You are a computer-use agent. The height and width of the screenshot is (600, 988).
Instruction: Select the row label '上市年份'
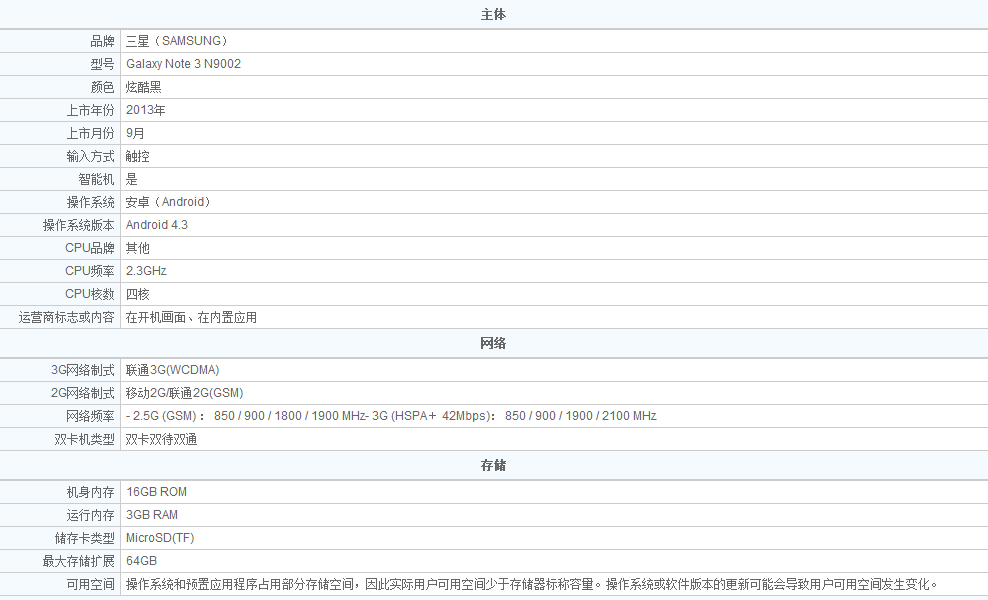[91, 110]
